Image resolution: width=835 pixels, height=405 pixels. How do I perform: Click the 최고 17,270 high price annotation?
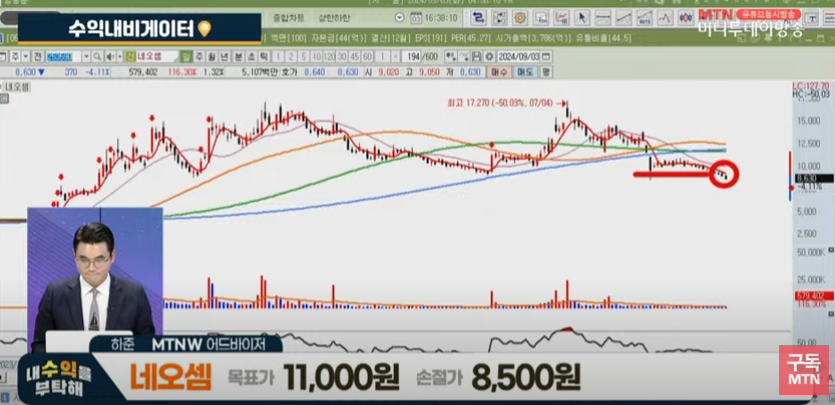coord(501,104)
